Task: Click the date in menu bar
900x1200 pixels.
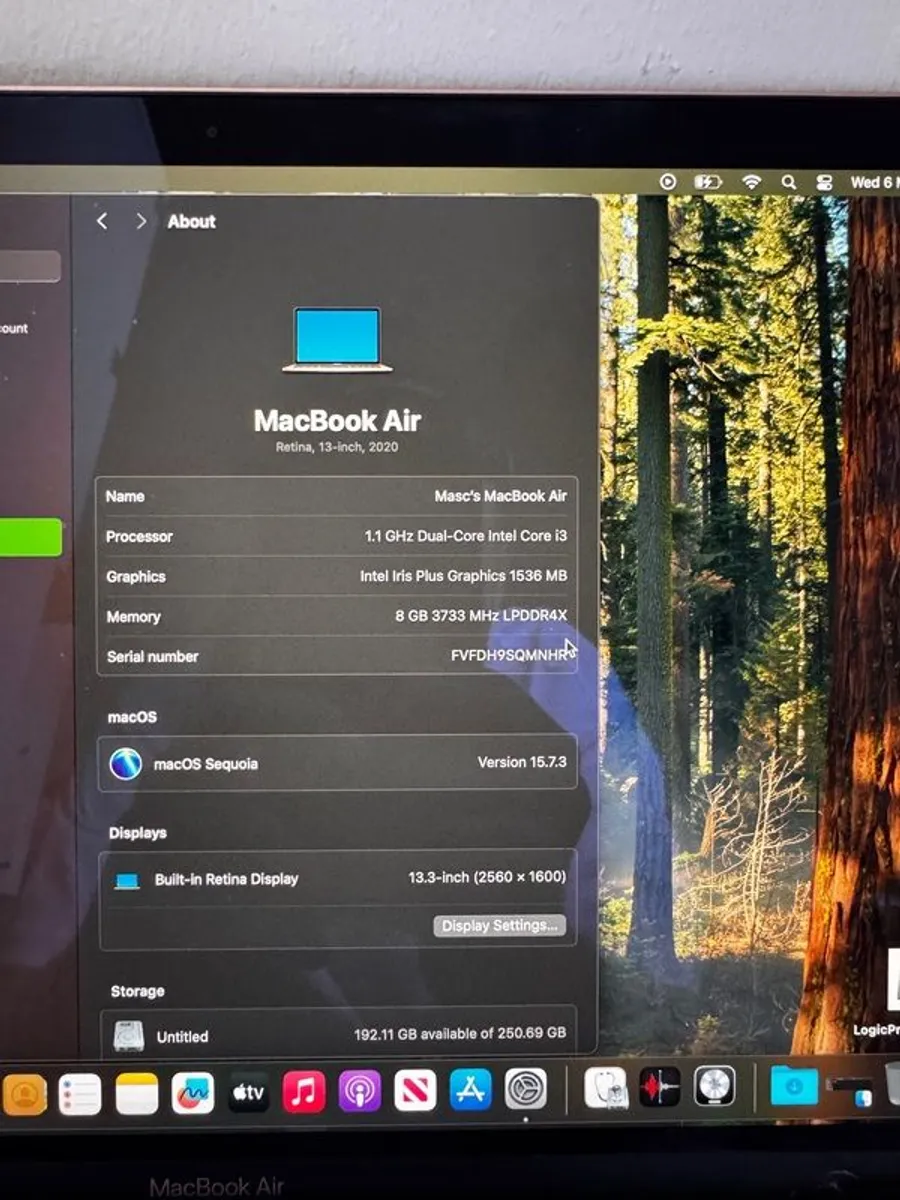Action: click(x=875, y=182)
